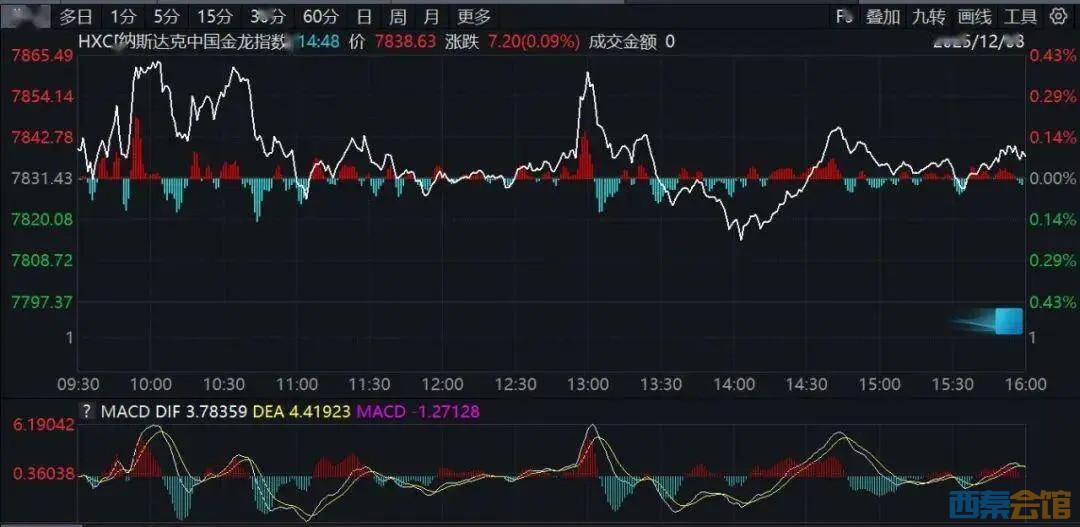The width and height of the screenshot is (1080, 527).
Task: Click the blue floating square icon
Action: point(1009,321)
